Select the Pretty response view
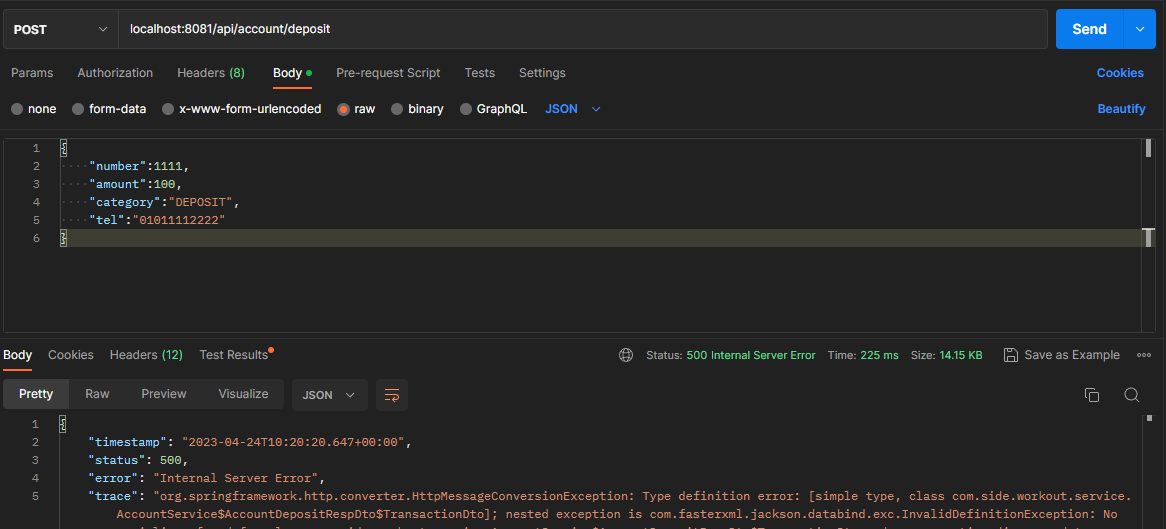This screenshot has width=1166, height=529. coord(36,394)
